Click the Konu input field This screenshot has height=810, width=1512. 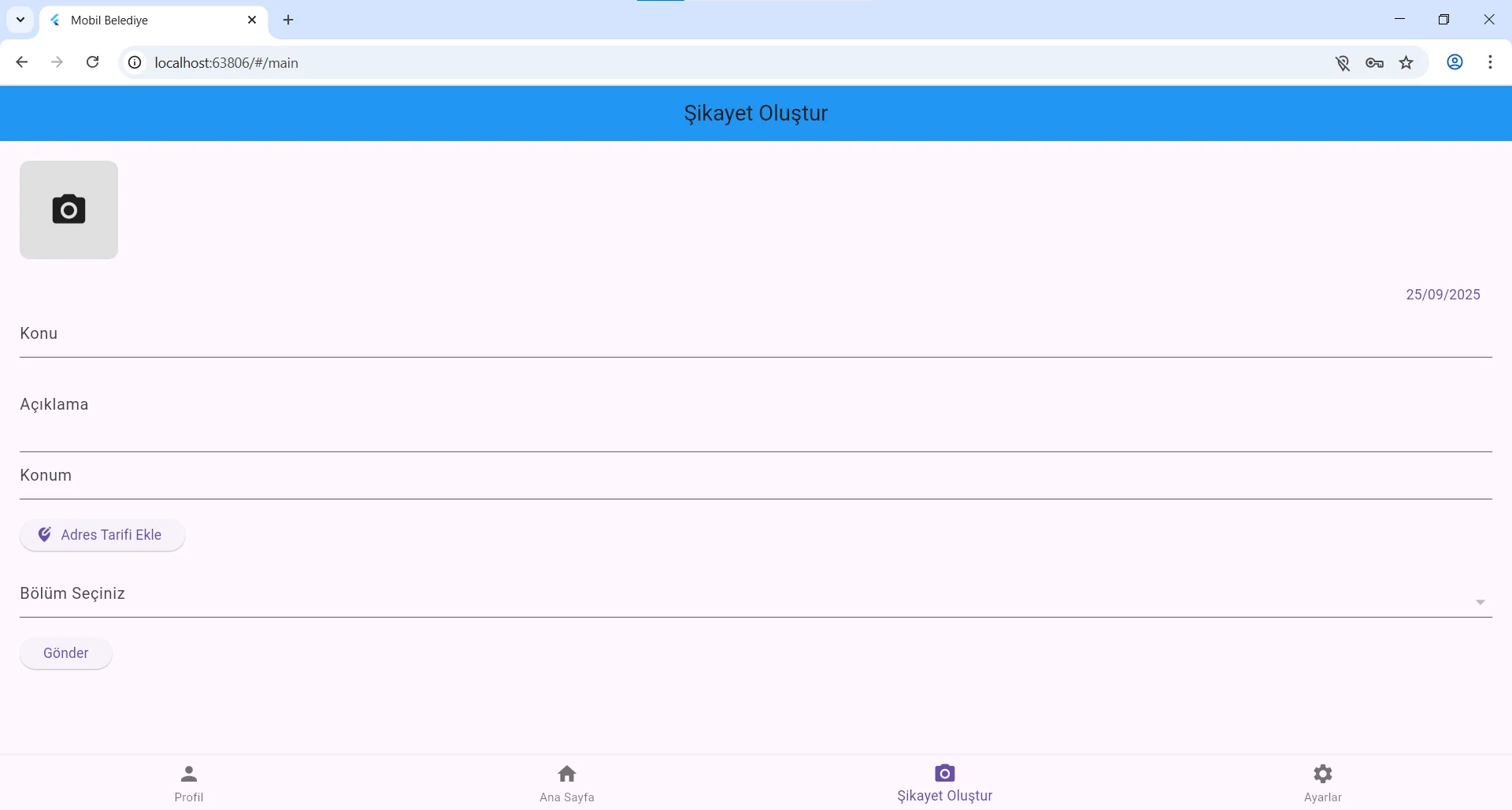(756, 334)
